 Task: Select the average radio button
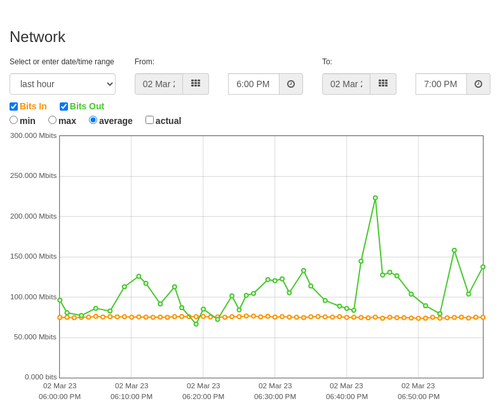pos(93,120)
